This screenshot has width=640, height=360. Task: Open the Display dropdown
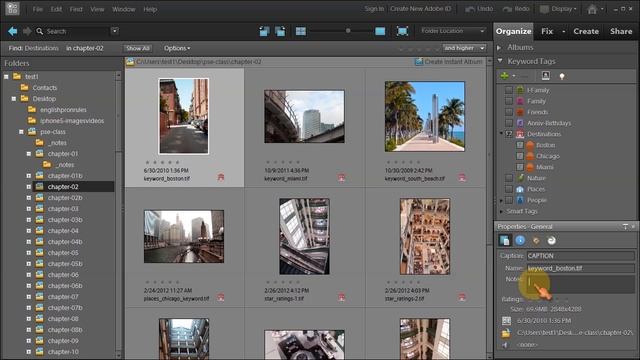(x=558, y=9)
